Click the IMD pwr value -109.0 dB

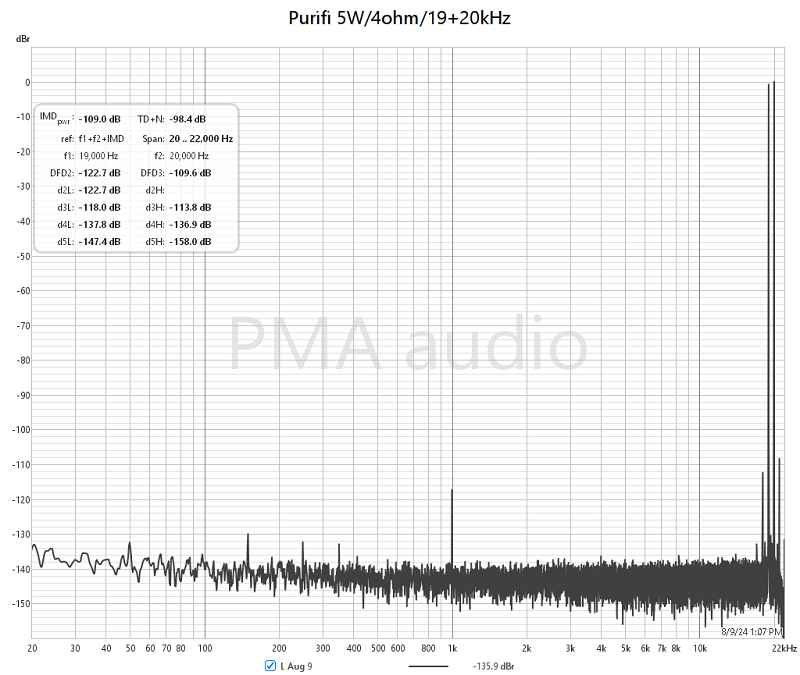tap(99, 119)
